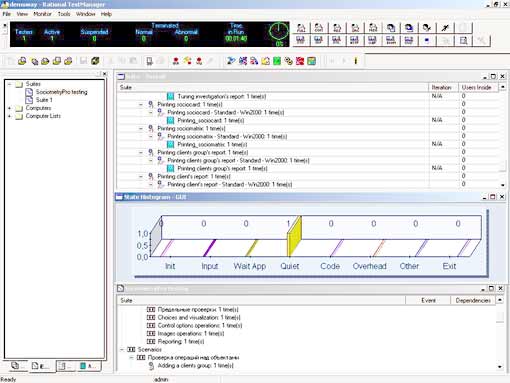This screenshot has width=510, height=383.
Task: Collapse the Scenarios node in lower panel
Action: click(x=122, y=349)
